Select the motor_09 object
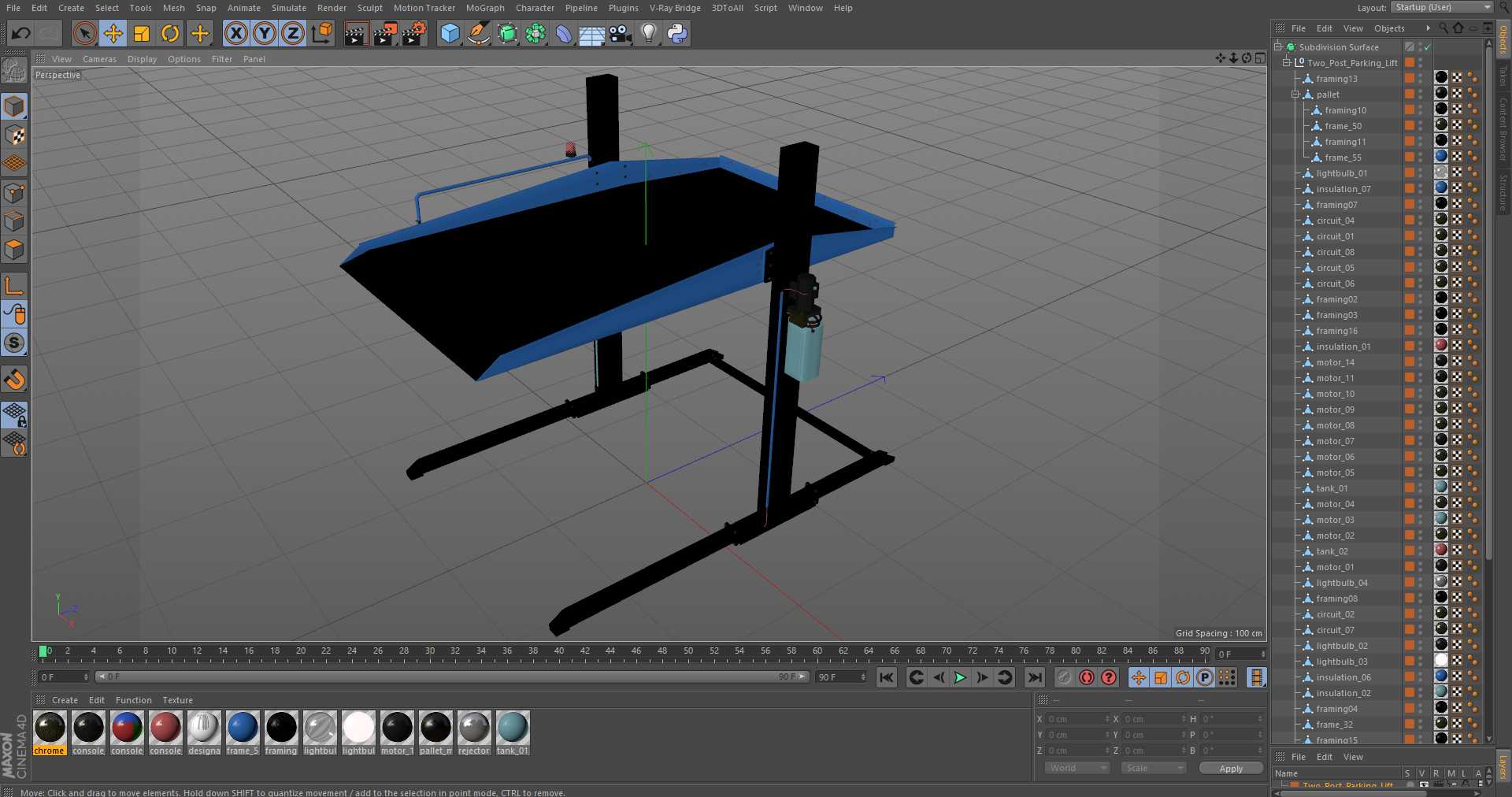The image size is (1512, 797). tap(1336, 410)
